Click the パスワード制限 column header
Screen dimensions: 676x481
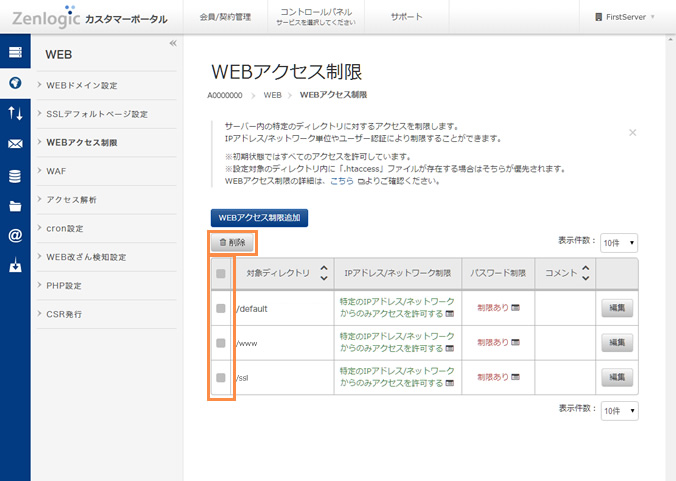pyautogui.click(x=498, y=273)
